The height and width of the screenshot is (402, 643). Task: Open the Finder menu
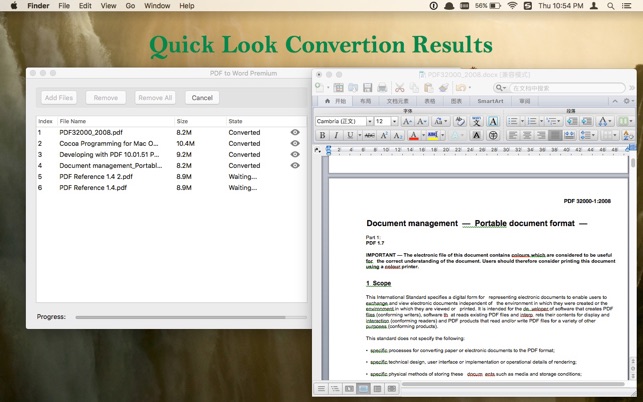pyautogui.click(x=38, y=6)
